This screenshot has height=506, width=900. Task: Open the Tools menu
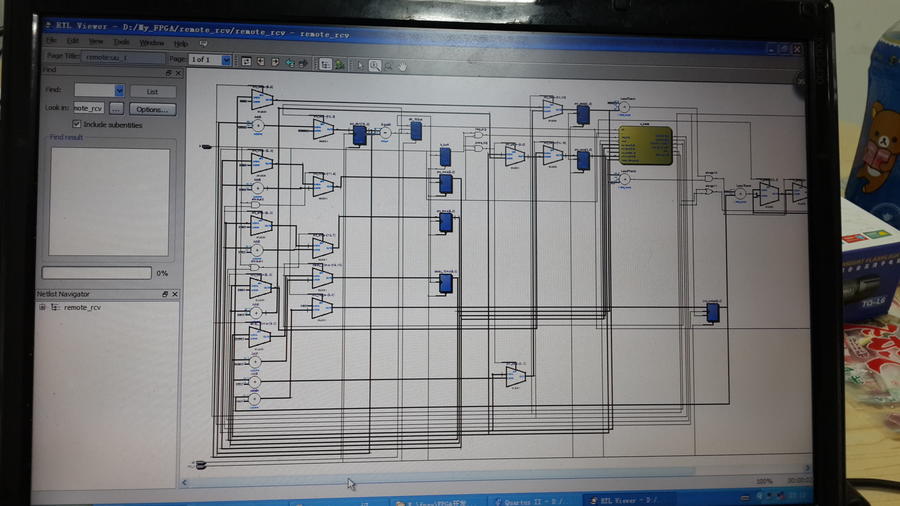pyautogui.click(x=121, y=42)
